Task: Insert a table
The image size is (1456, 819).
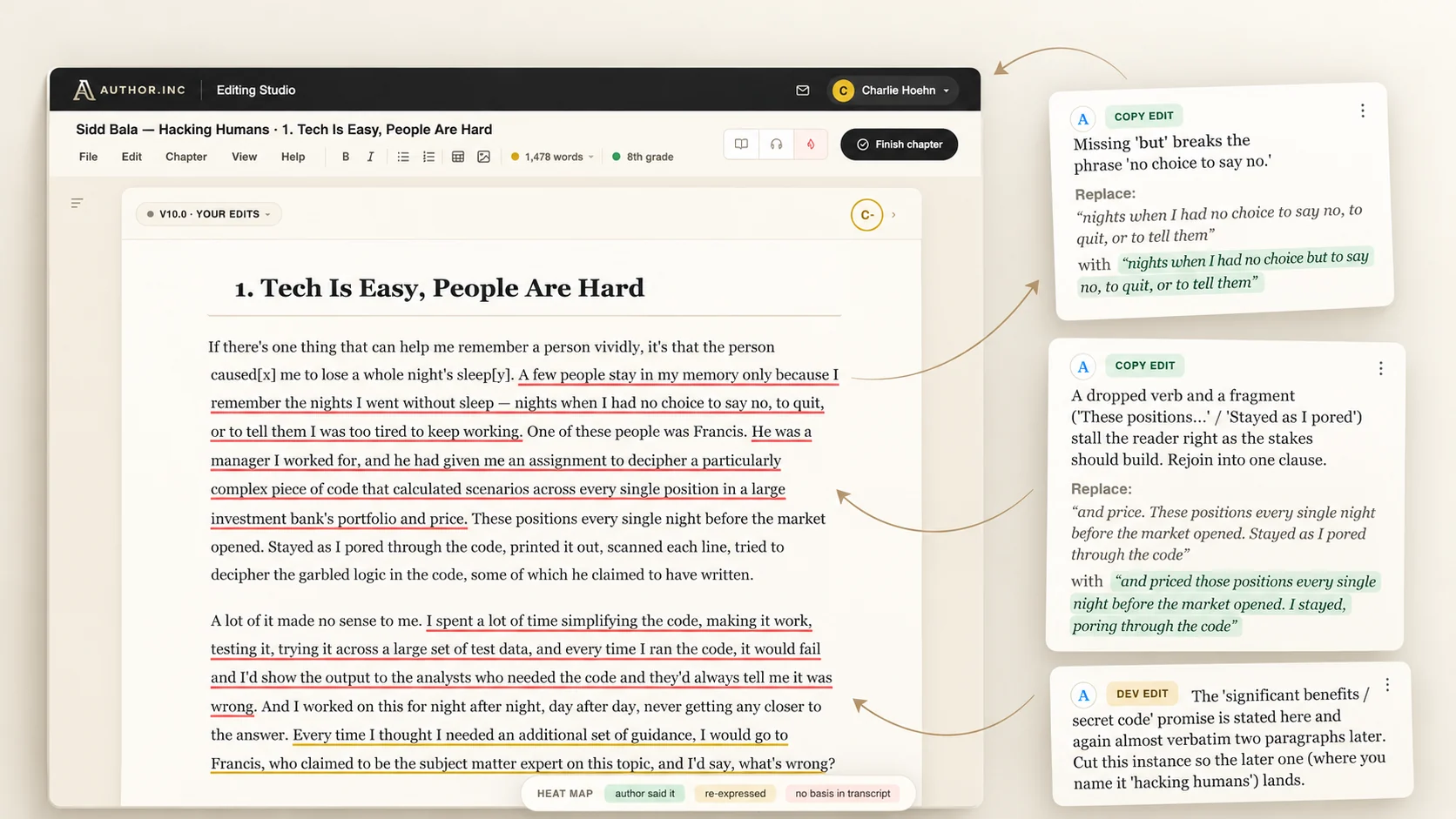Action: (x=458, y=157)
